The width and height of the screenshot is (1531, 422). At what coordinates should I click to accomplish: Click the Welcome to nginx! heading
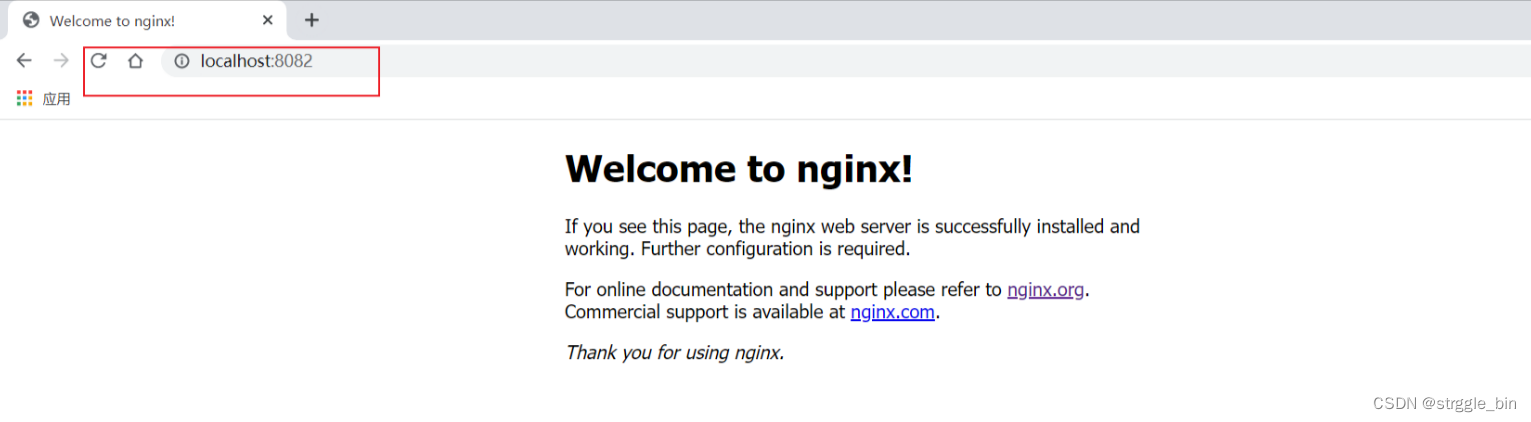[x=739, y=169]
